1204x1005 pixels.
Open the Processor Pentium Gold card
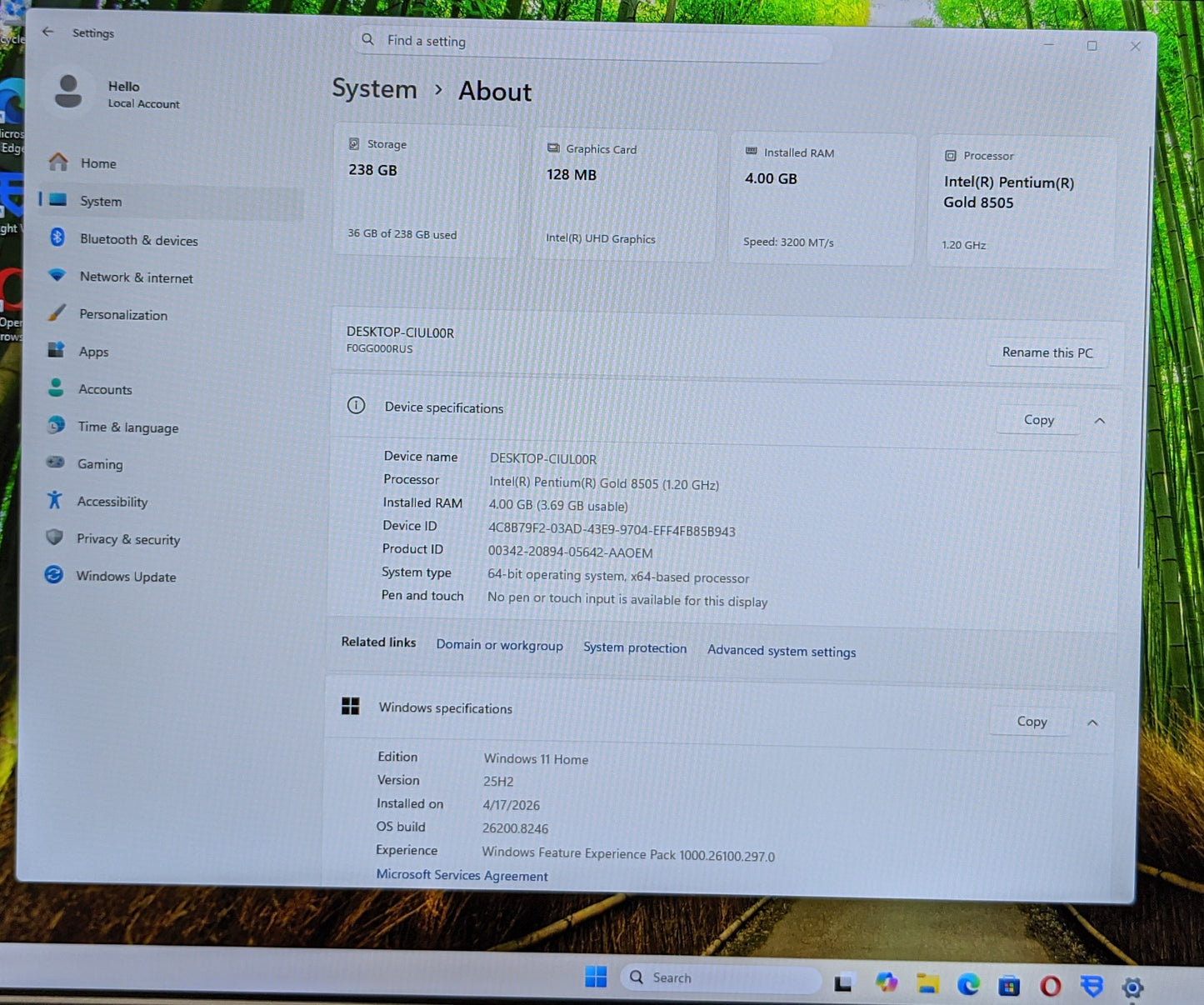(1022, 202)
